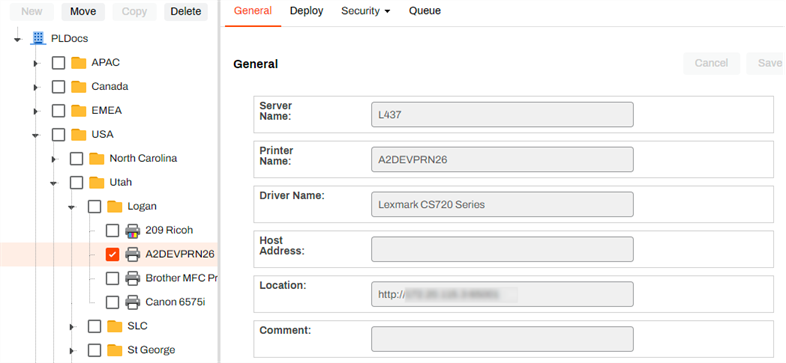Collapse the PLDocs root node
This screenshot has height=363, width=786.
click(x=18, y=39)
